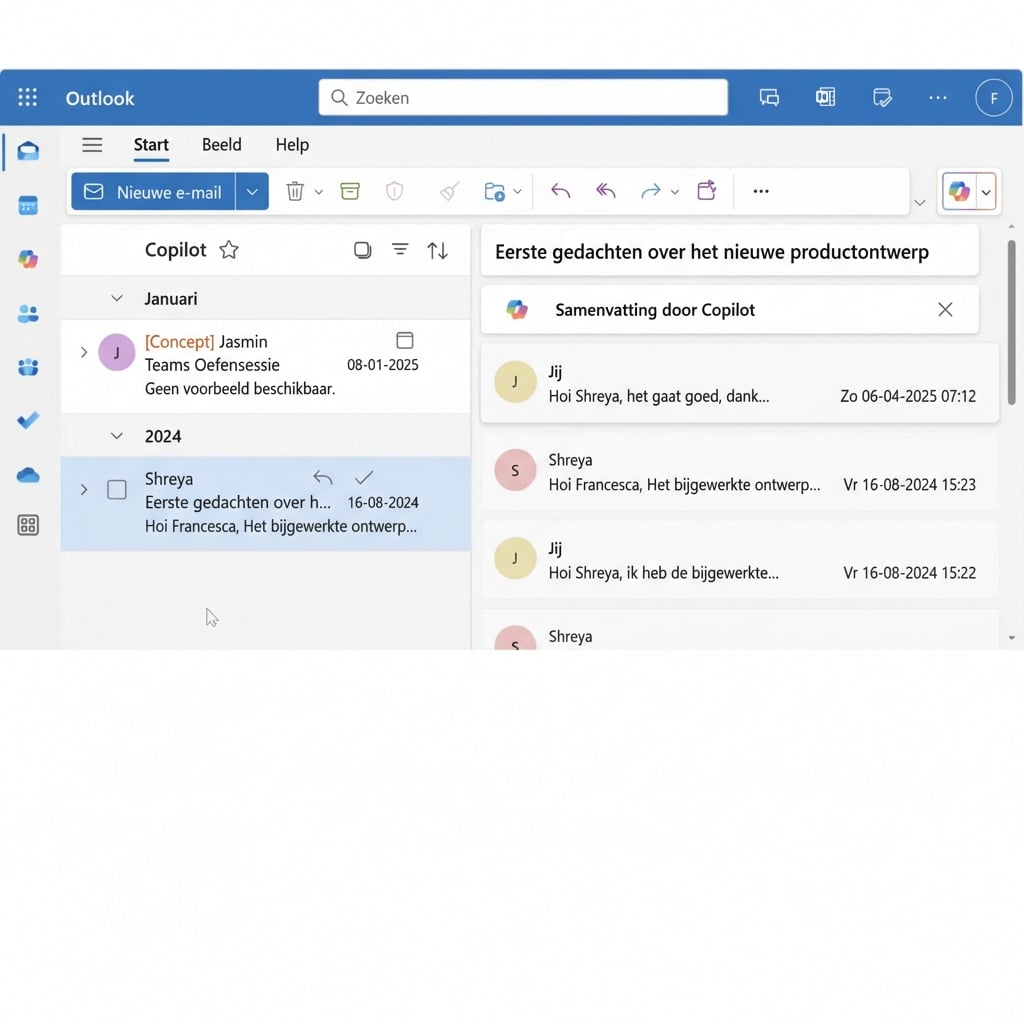Mark Shreya's email read via the checkmark icon
The width and height of the screenshot is (1024, 1024).
(364, 477)
